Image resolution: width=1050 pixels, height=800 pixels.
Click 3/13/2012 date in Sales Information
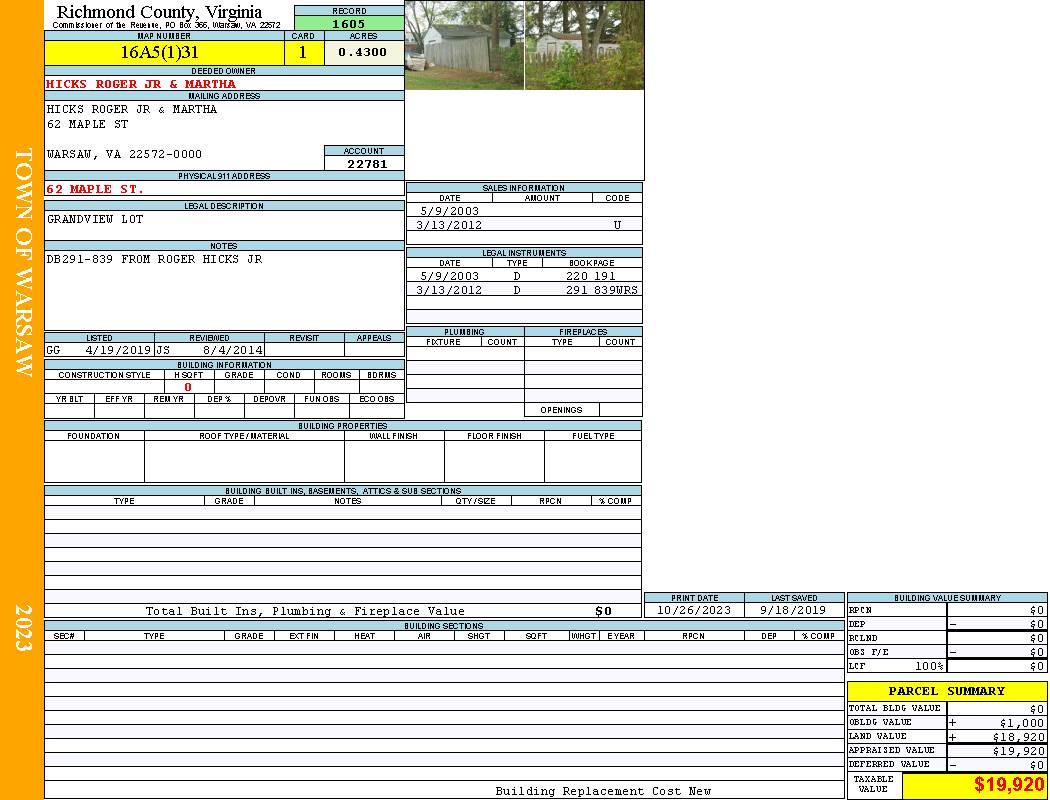coord(449,225)
